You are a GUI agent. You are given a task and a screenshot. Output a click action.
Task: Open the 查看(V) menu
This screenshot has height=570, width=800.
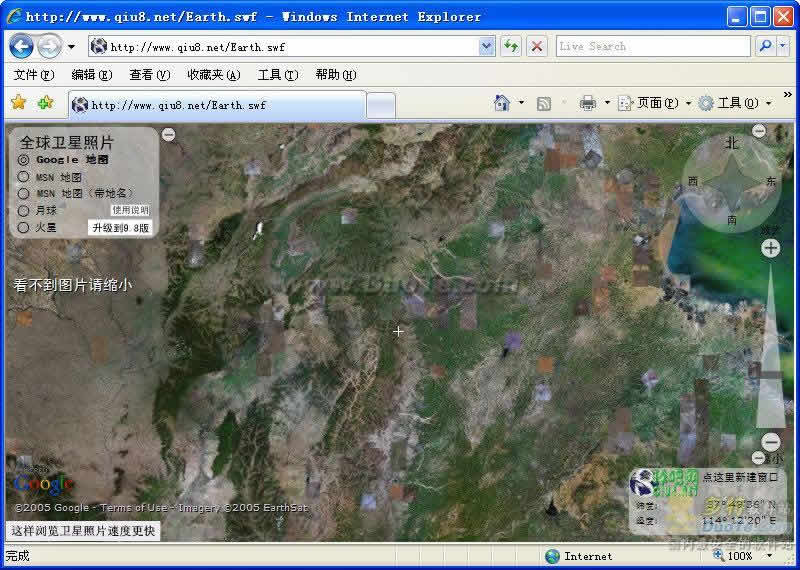149,75
